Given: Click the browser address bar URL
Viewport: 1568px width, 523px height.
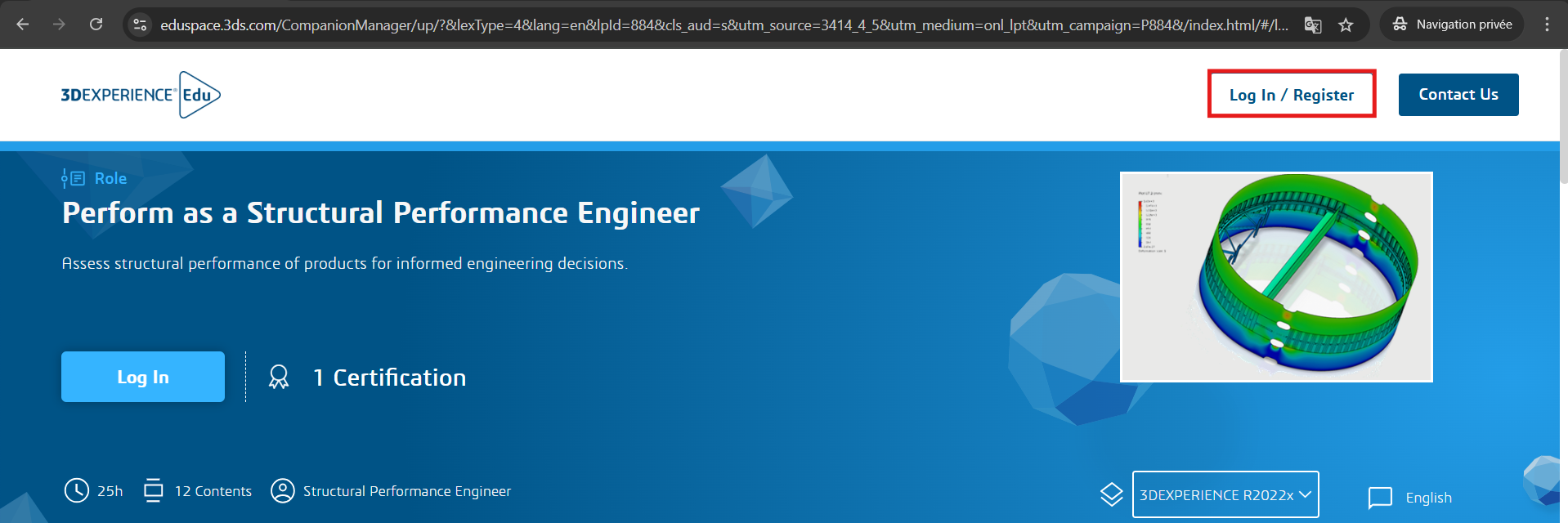Looking at the screenshot, I should [724, 25].
